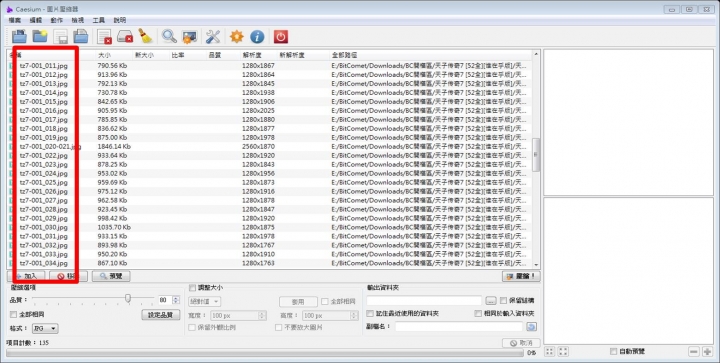Select file tz7-001_011.jpg in list

coord(44,66)
